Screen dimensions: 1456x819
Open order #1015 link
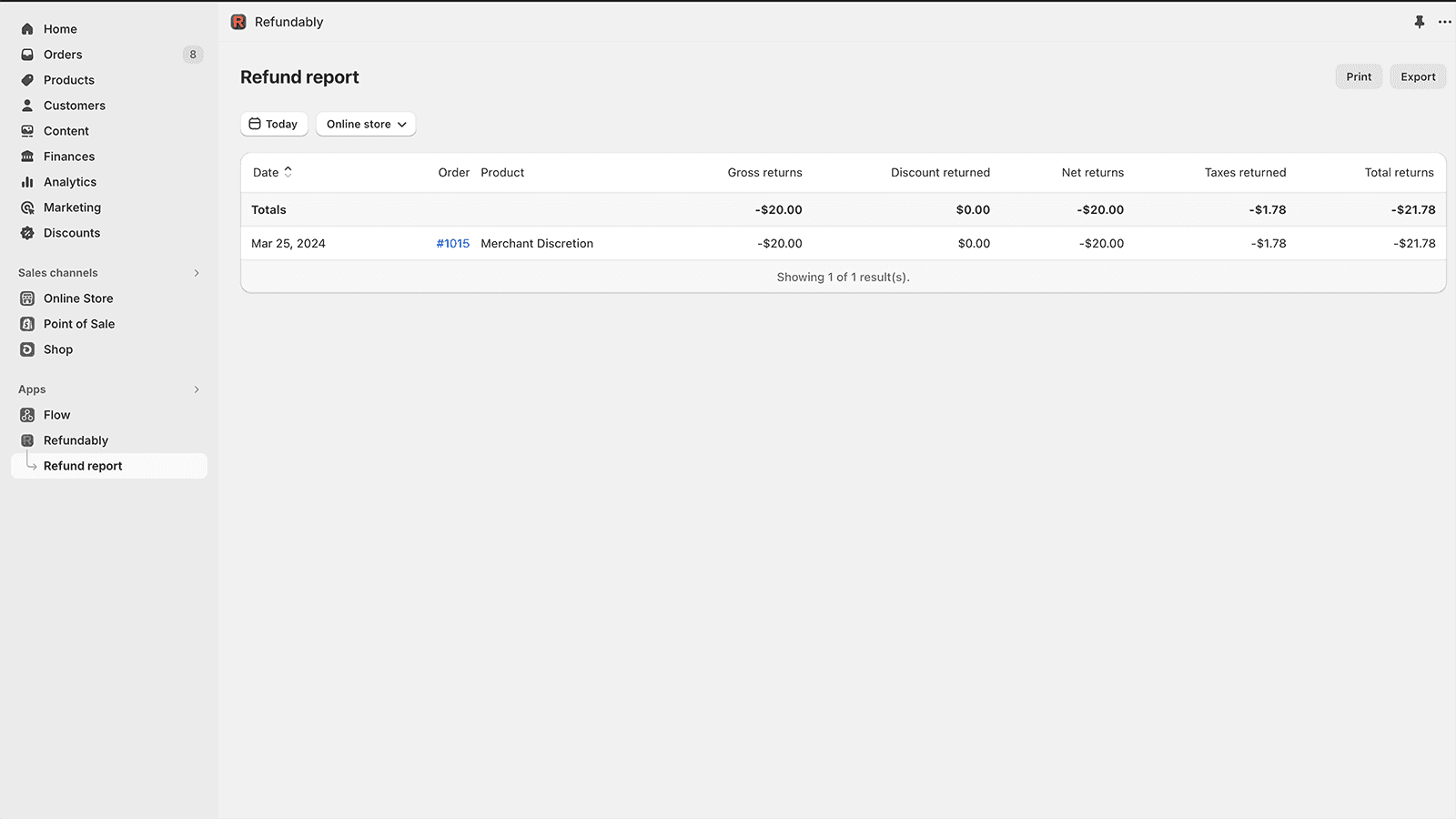point(452,243)
